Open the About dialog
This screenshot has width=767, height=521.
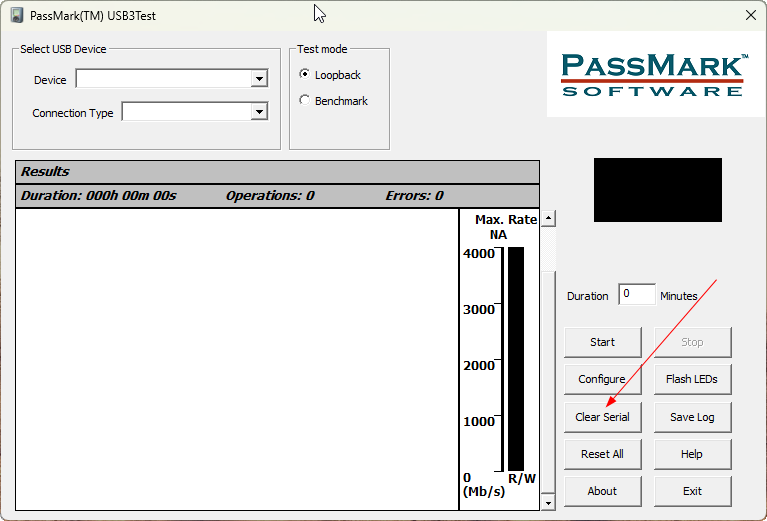(602, 491)
